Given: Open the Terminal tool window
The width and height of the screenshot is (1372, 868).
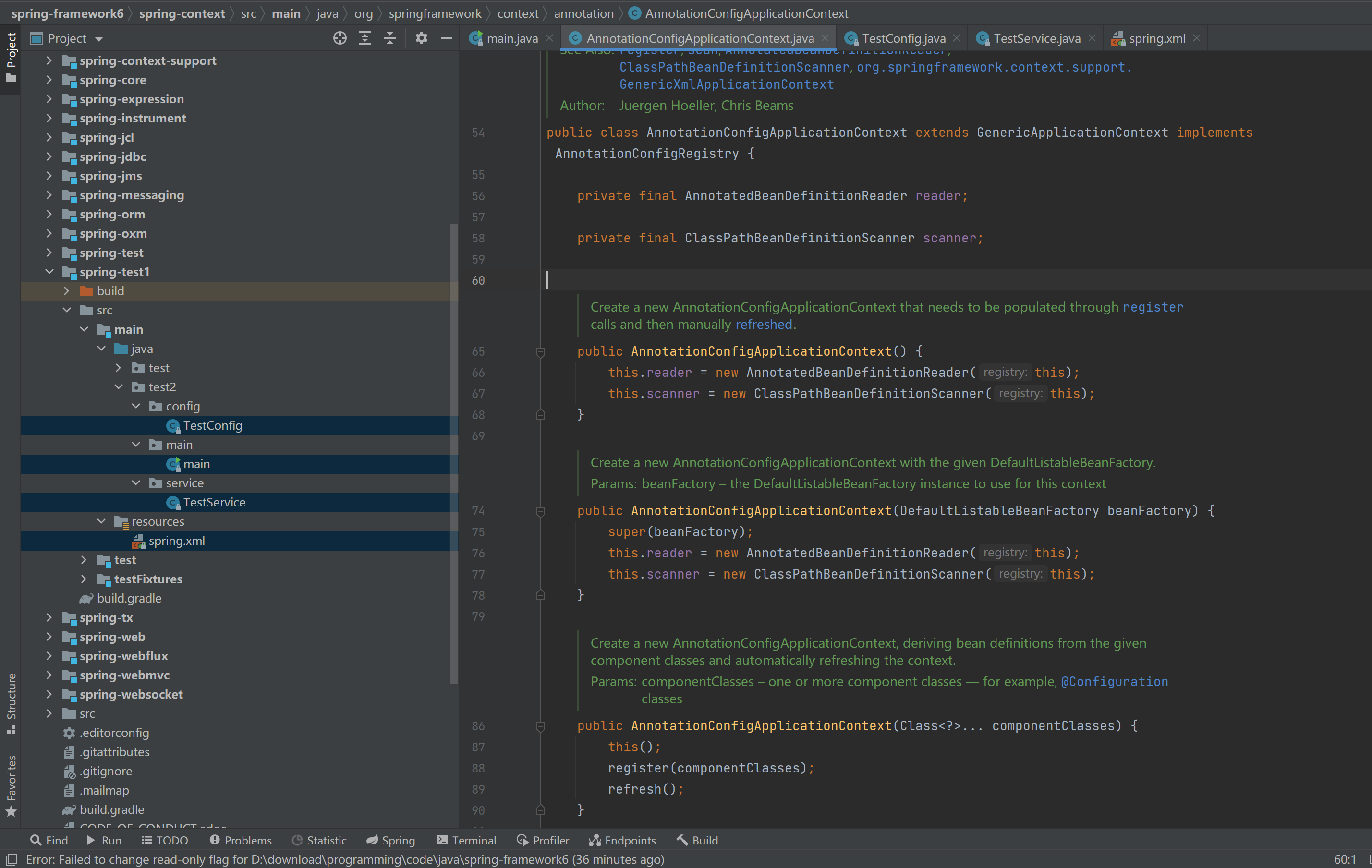Looking at the screenshot, I should (466, 840).
